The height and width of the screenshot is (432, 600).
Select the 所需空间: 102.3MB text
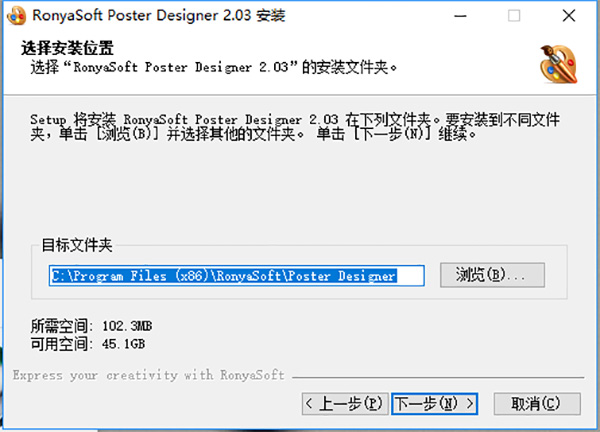click(91, 326)
